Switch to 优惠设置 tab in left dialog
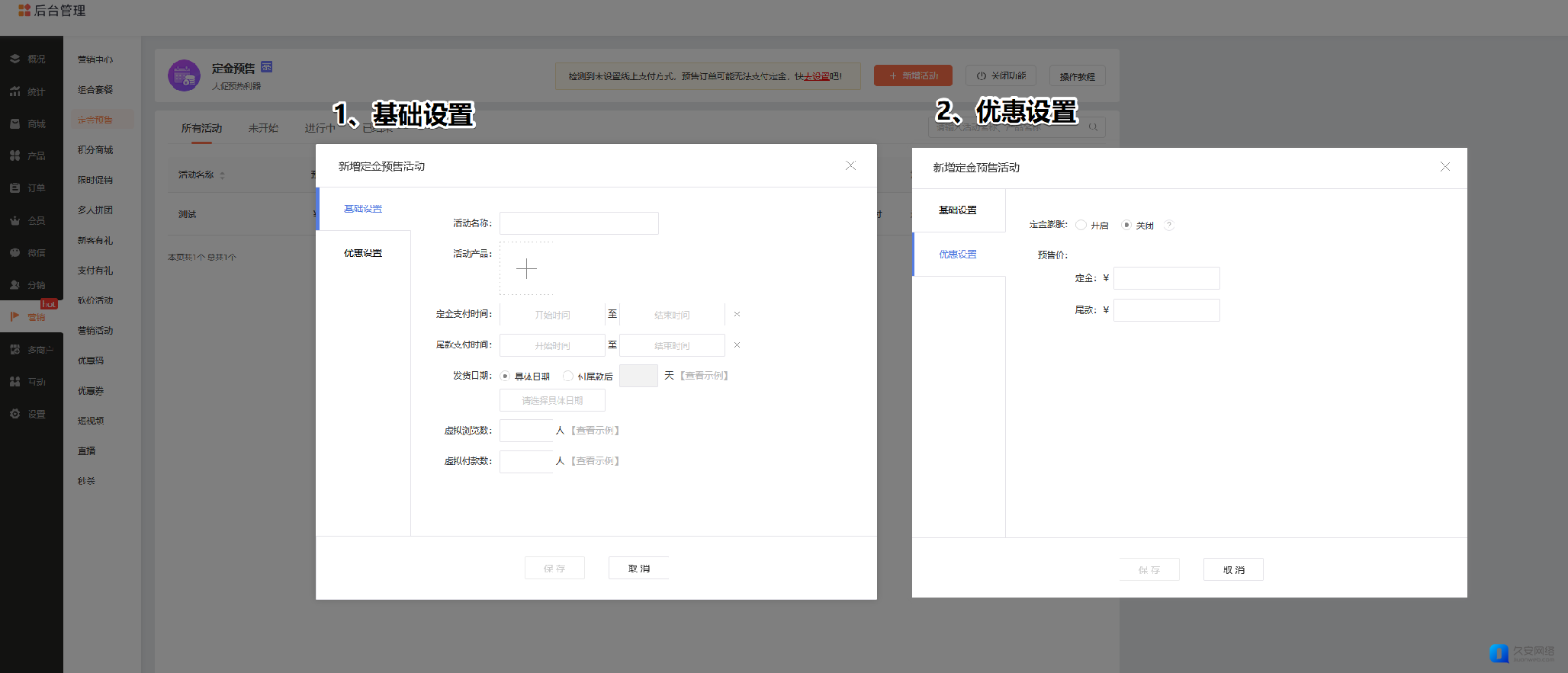 coord(363,253)
